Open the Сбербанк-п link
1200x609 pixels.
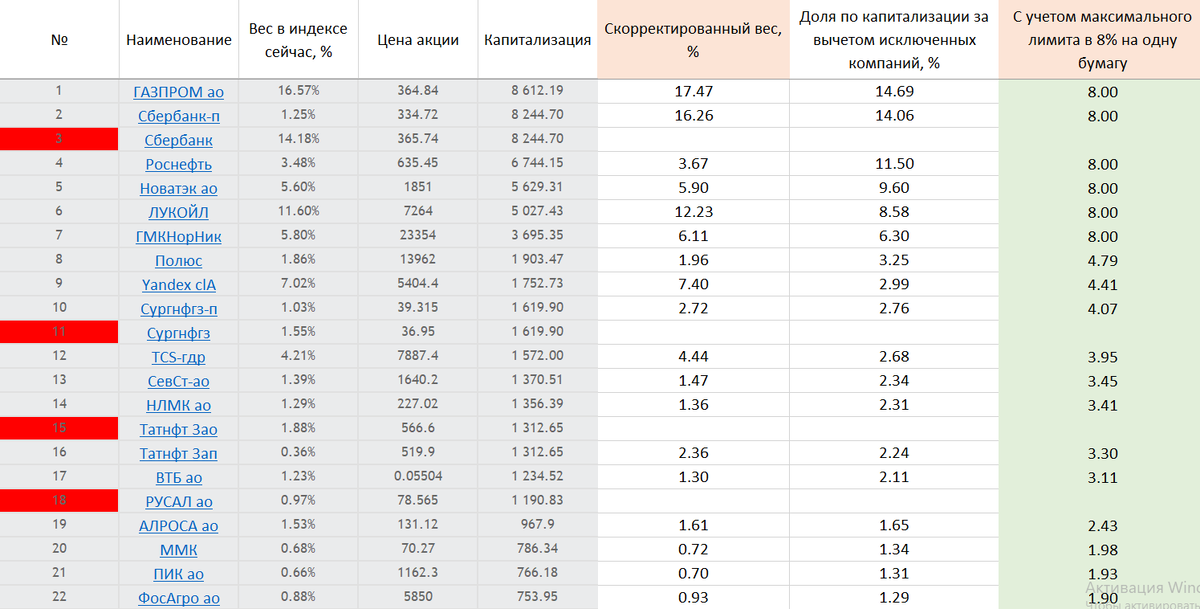[x=179, y=116]
